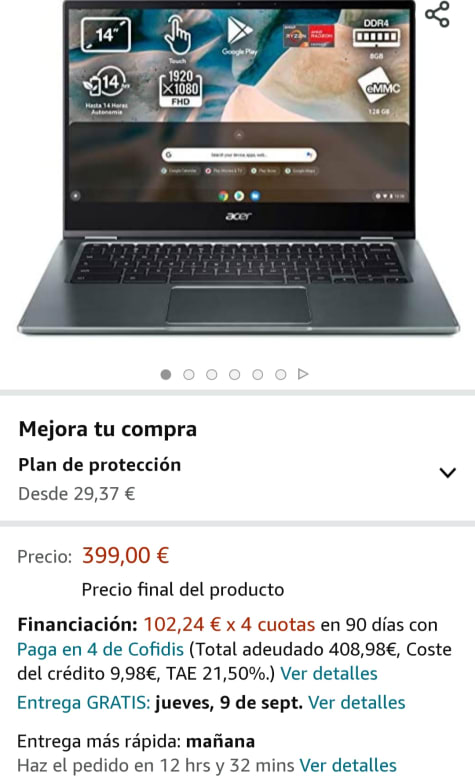The height and width of the screenshot is (778, 475).
Task: Open Ver detalles after 12 hrs y 32 mins
Action: tap(347, 765)
